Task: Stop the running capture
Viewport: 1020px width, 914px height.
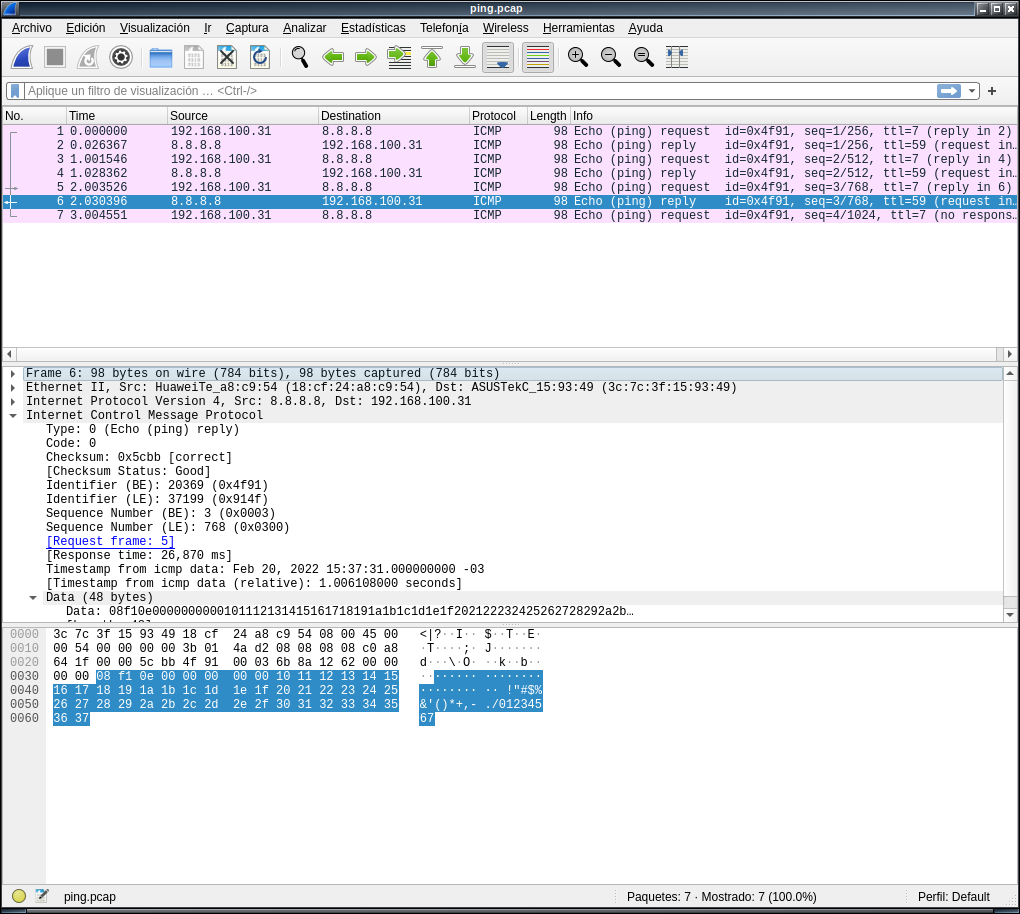Action: (55, 57)
